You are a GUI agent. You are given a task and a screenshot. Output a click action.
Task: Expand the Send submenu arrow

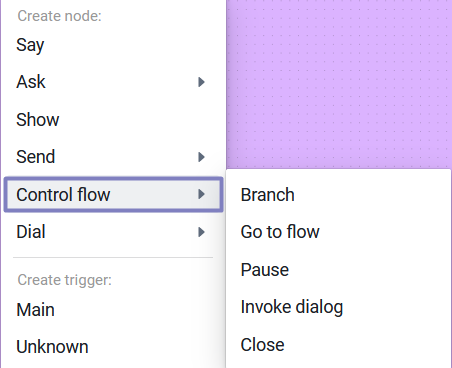(201, 157)
